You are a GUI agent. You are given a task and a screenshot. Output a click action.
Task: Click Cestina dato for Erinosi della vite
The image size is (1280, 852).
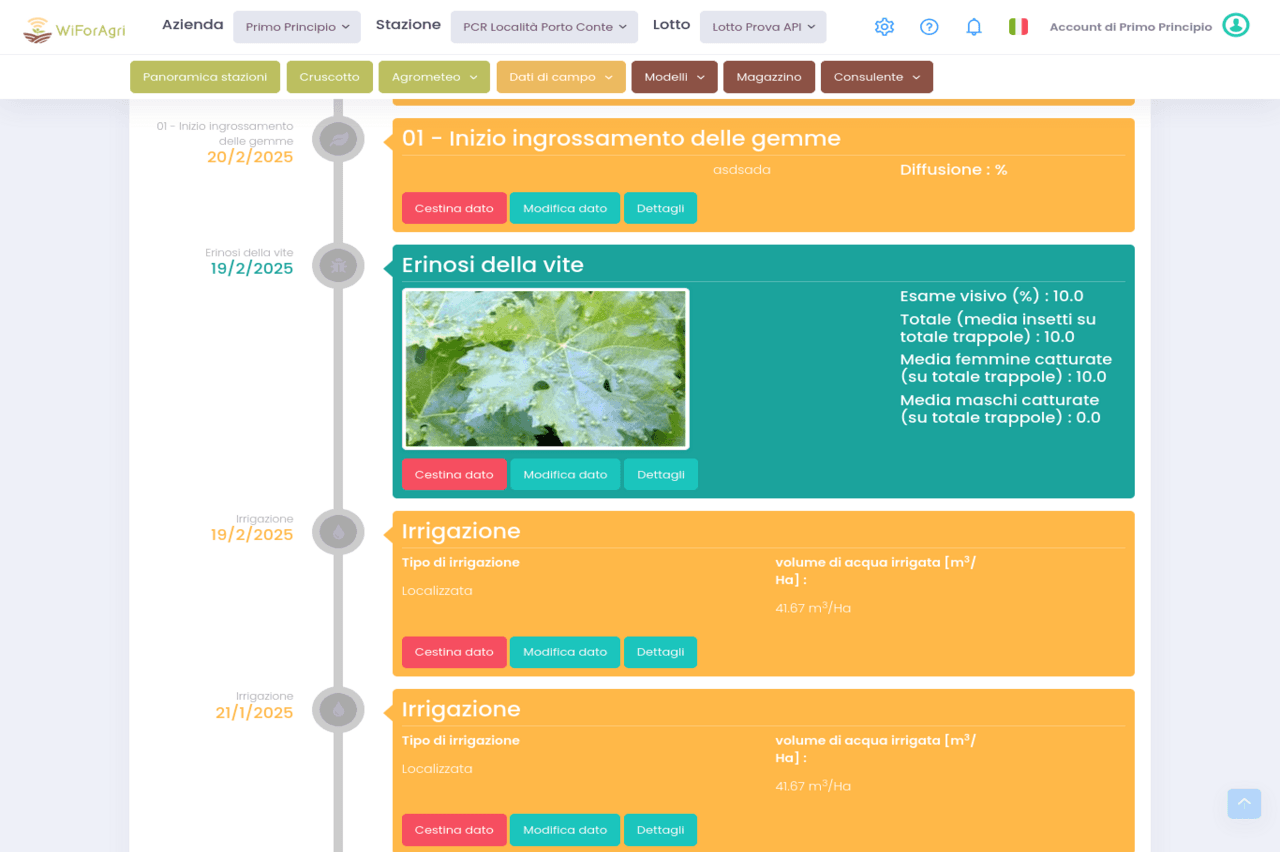454,474
